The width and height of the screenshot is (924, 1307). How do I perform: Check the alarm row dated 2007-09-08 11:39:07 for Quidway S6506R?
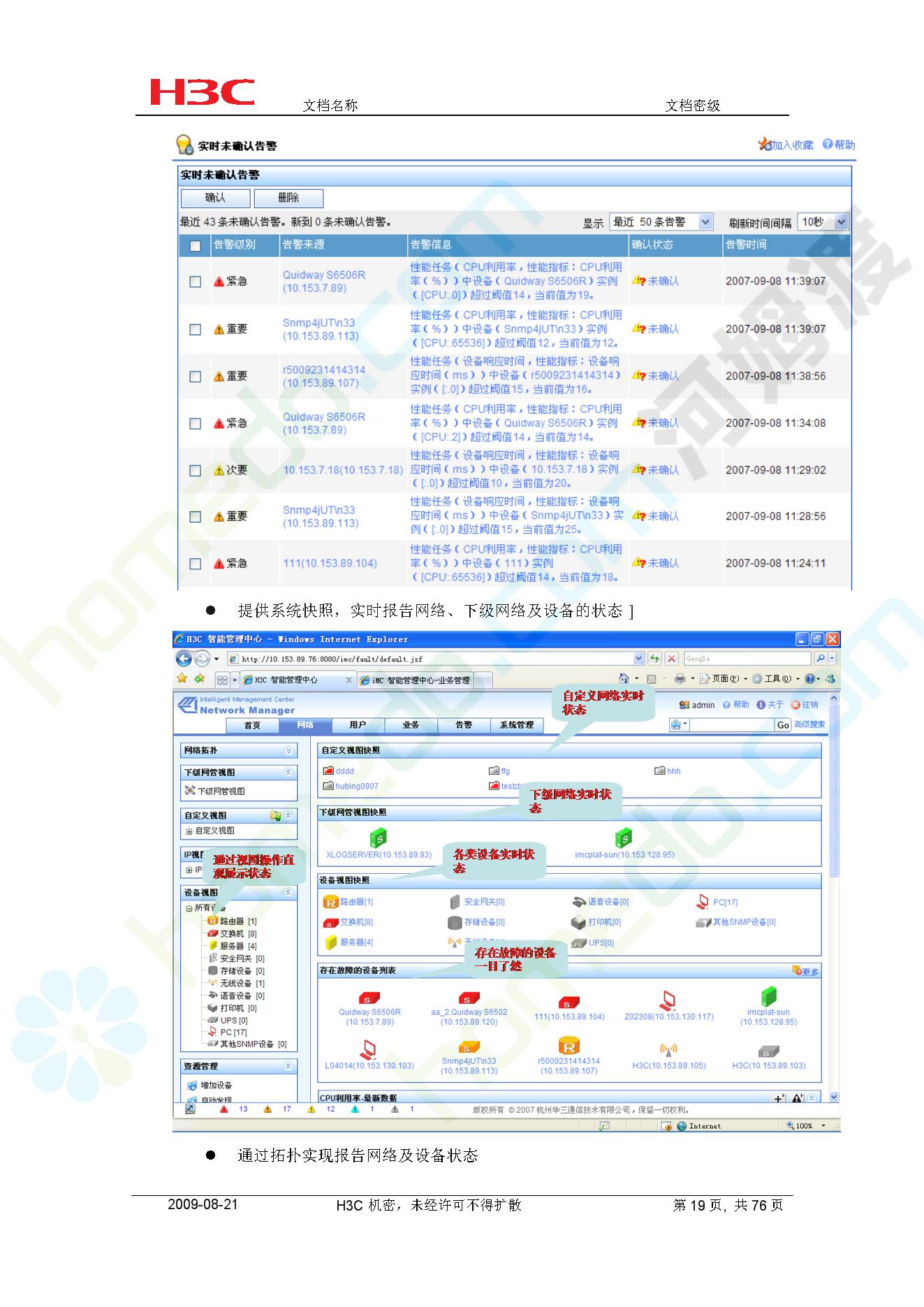[196, 282]
